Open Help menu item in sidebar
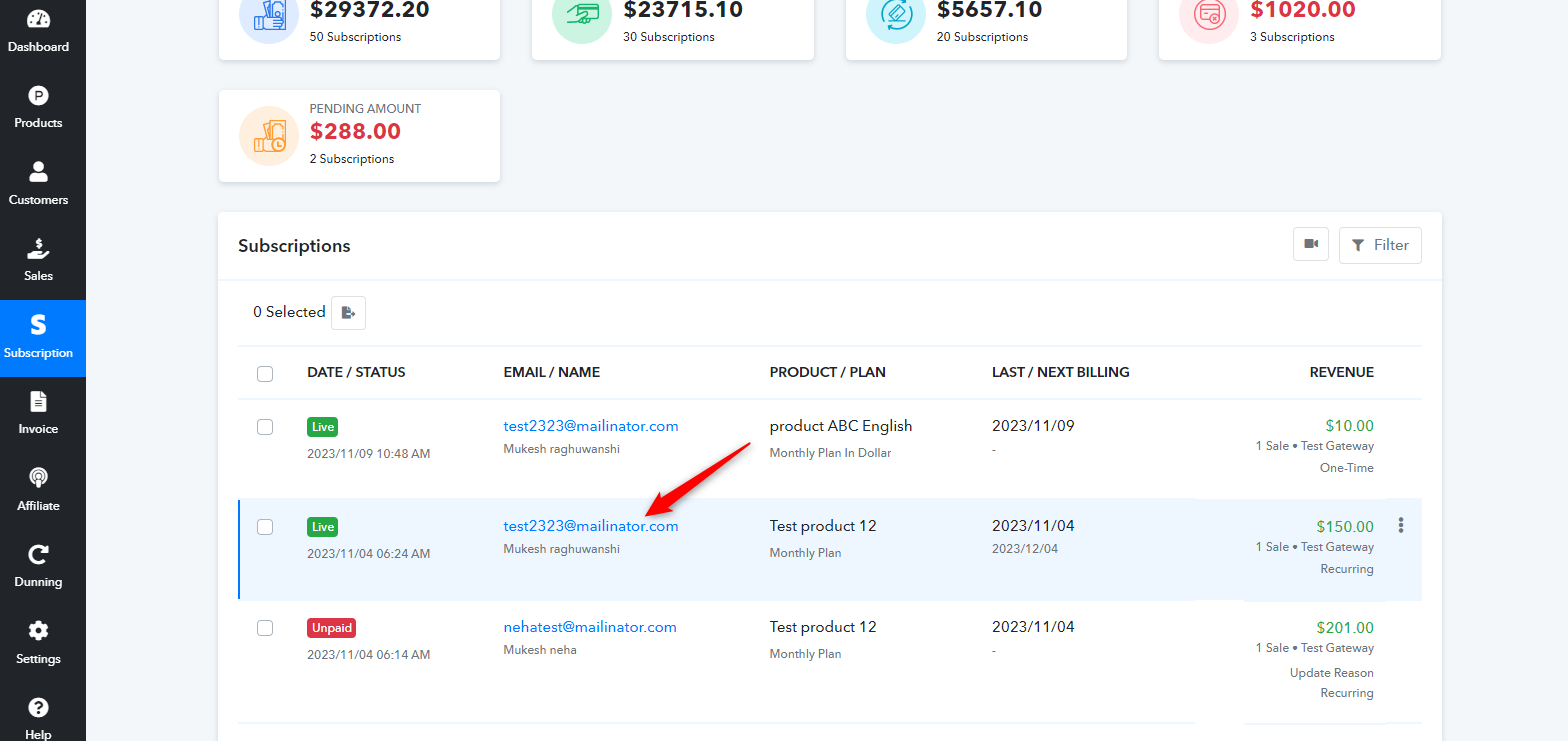The width and height of the screenshot is (1568, 741). [x=38, y=718]
